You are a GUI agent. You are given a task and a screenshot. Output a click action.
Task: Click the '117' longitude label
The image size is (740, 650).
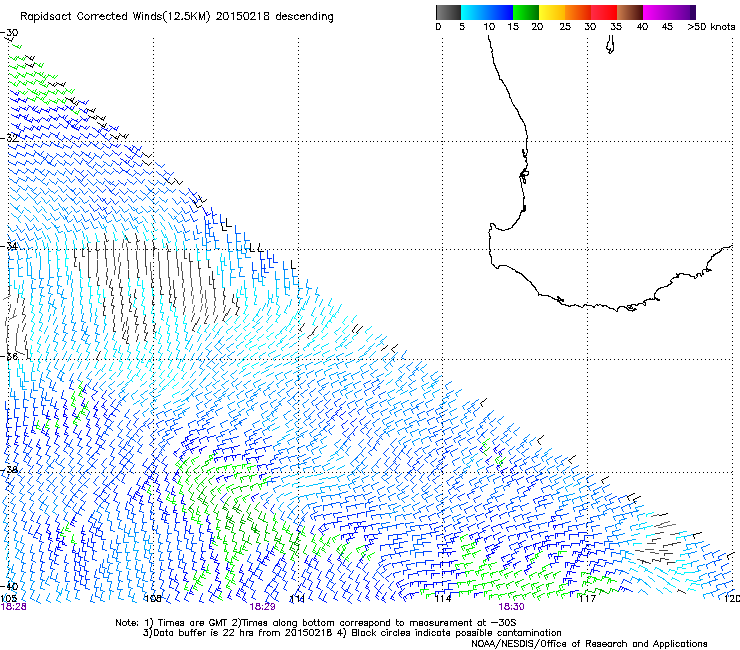587,599
